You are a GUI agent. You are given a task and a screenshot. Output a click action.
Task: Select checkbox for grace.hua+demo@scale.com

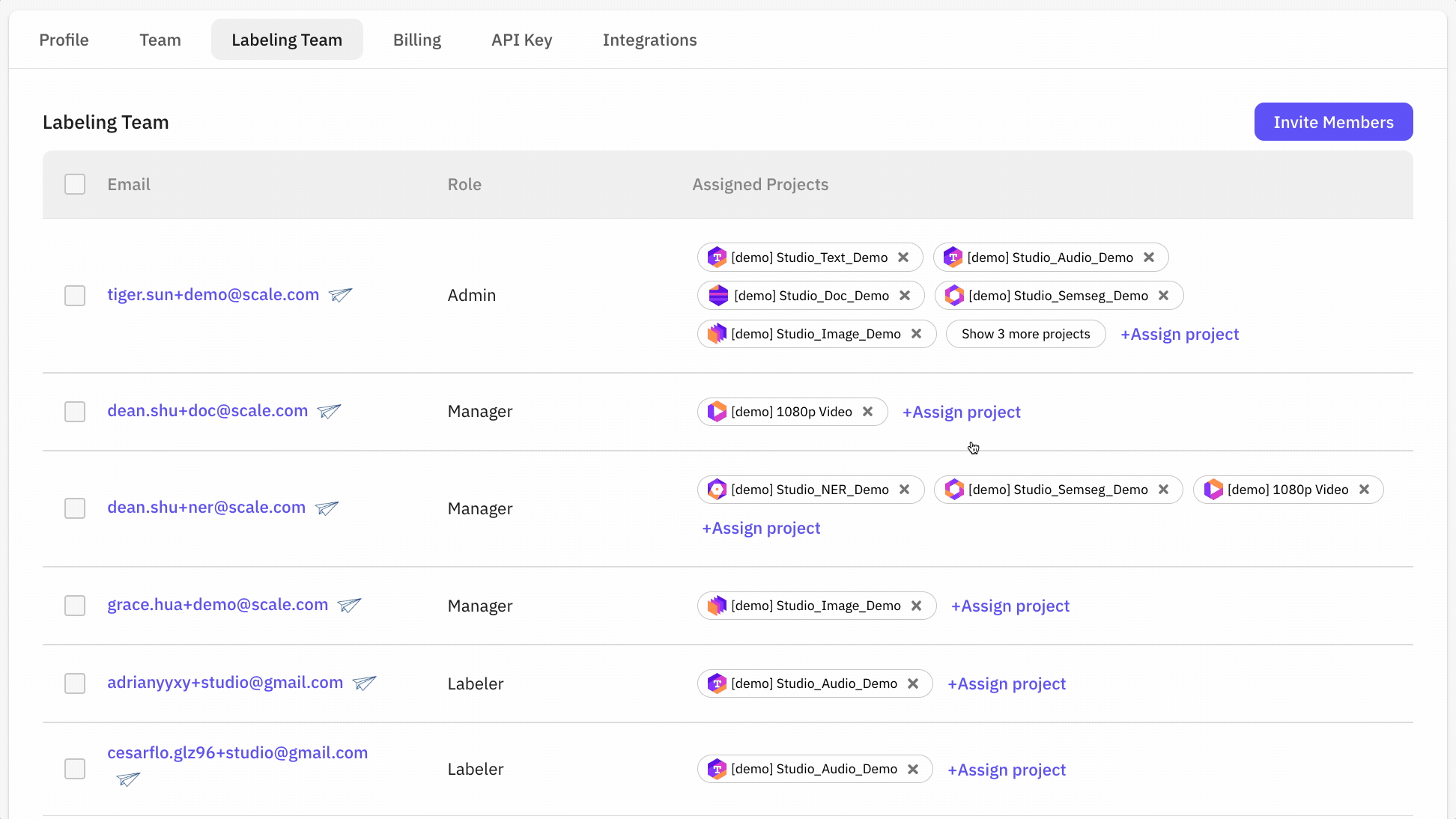pyautogui.click(x=75, y=606)
